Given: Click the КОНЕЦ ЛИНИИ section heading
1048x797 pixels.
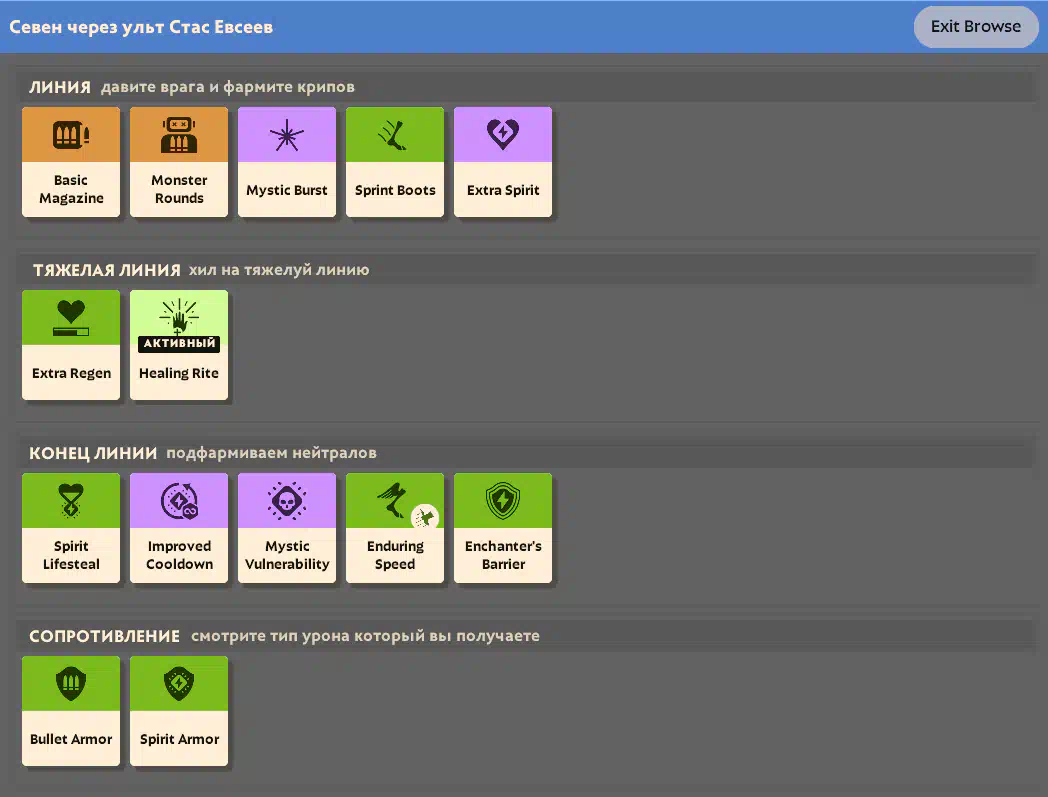Looking at the screenshot, I should [x=93, y=453].
